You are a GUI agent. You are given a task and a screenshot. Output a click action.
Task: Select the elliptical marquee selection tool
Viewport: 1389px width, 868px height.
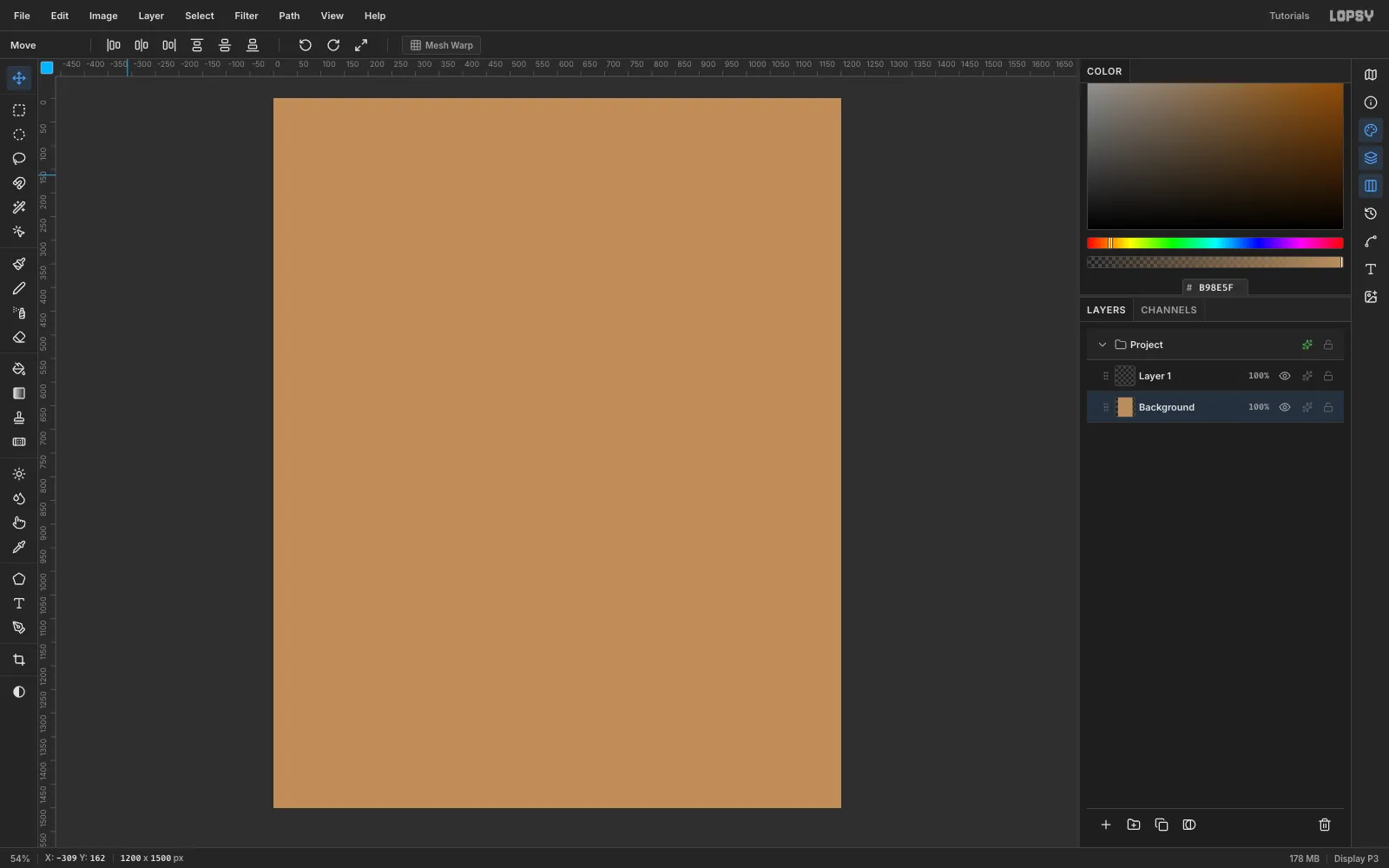tap(19, 135)
